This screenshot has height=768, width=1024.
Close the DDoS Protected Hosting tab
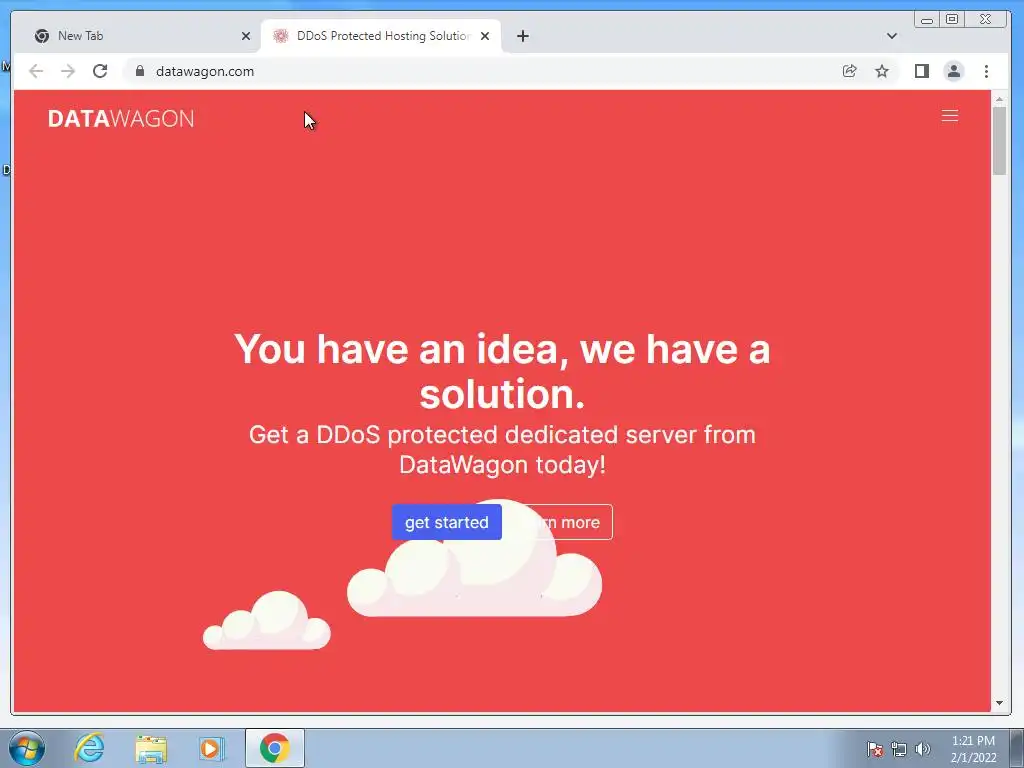(x=485, y=36)
